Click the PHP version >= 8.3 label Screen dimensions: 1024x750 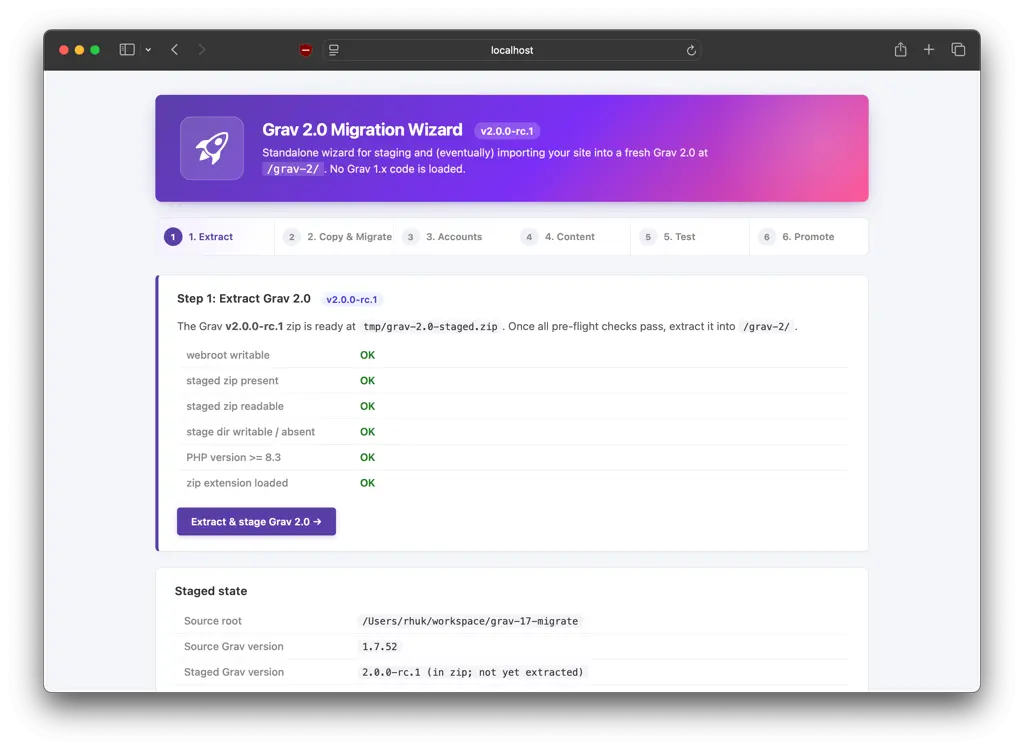[x=234, y=457]
